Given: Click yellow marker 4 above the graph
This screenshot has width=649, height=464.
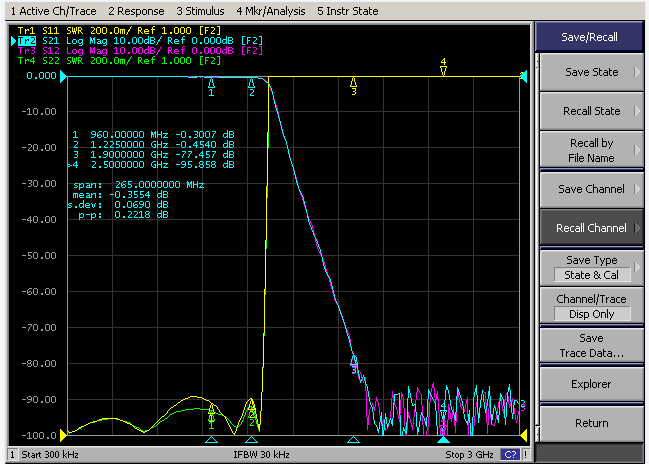Looking at the screenshot, I should 443,67.
